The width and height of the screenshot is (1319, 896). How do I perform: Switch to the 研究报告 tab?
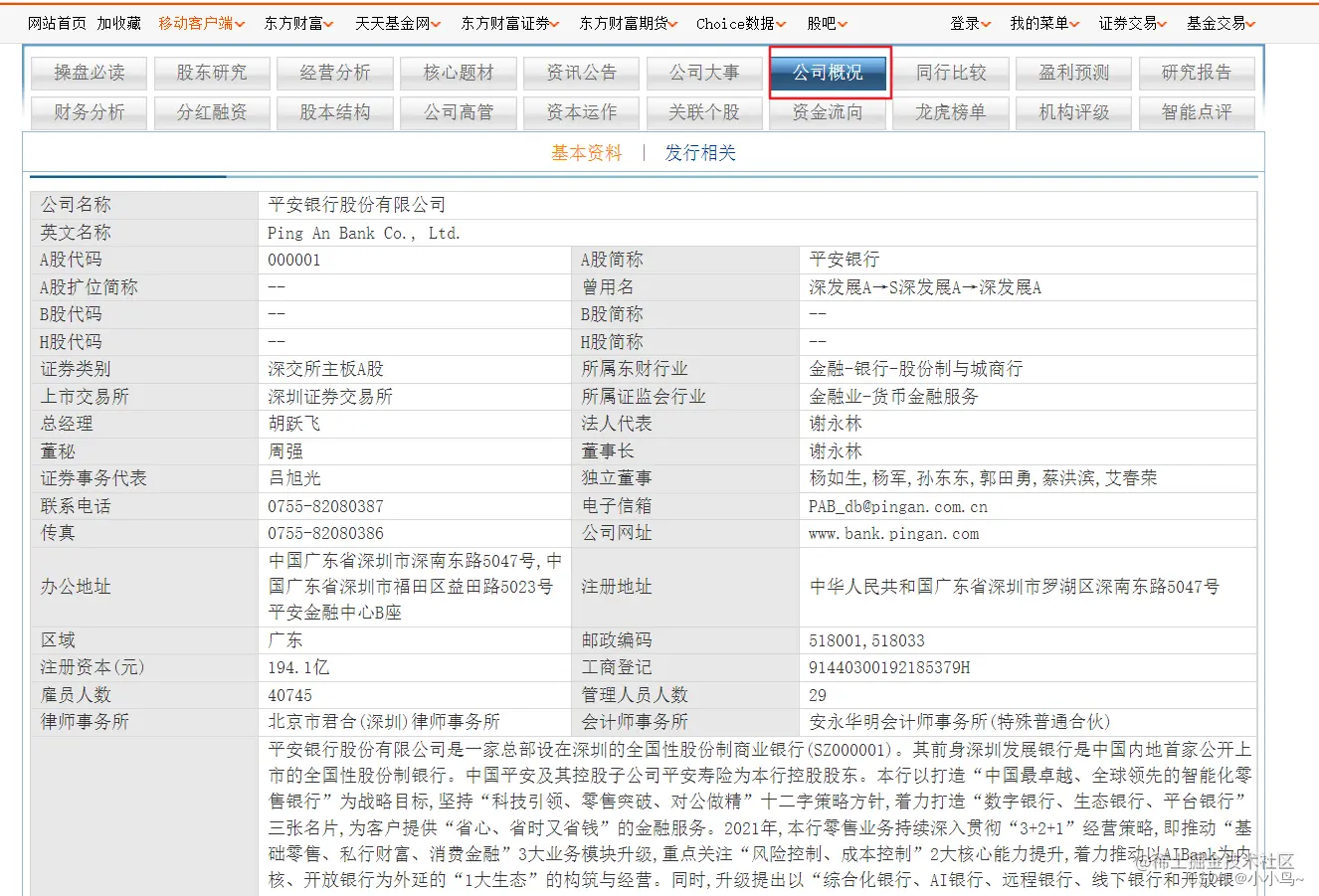tap(1197, 73)
